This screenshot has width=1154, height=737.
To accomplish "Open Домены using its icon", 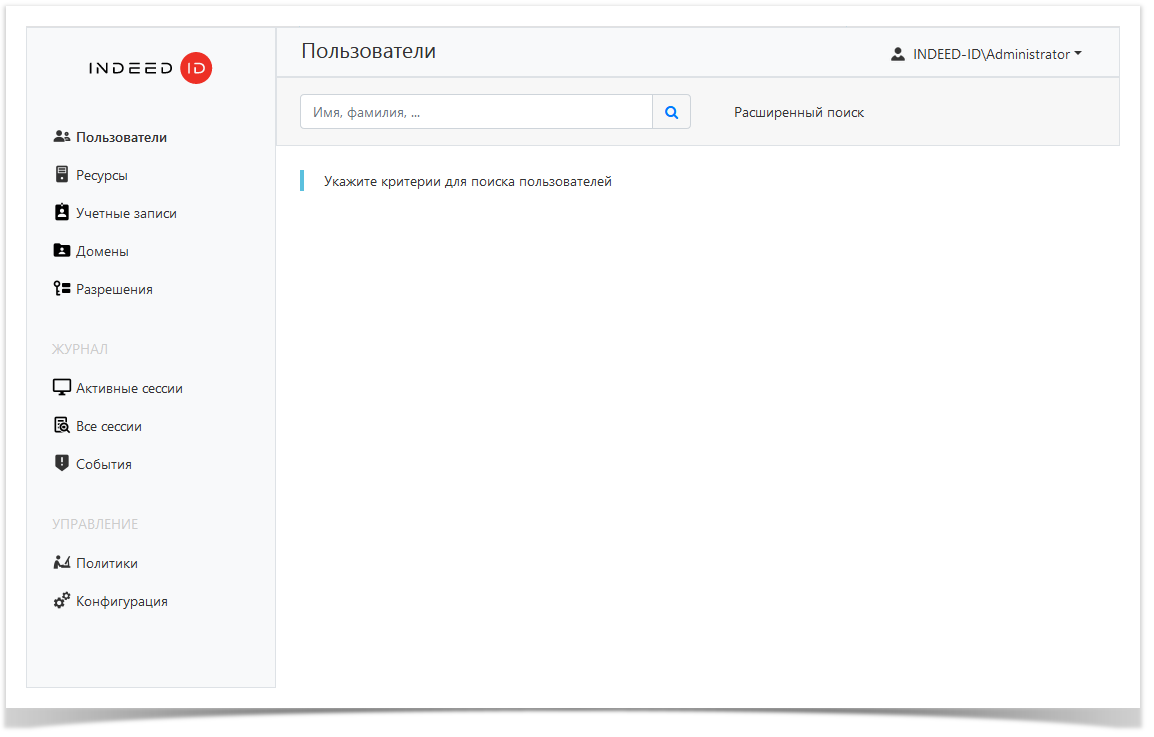I will point(62,250).
